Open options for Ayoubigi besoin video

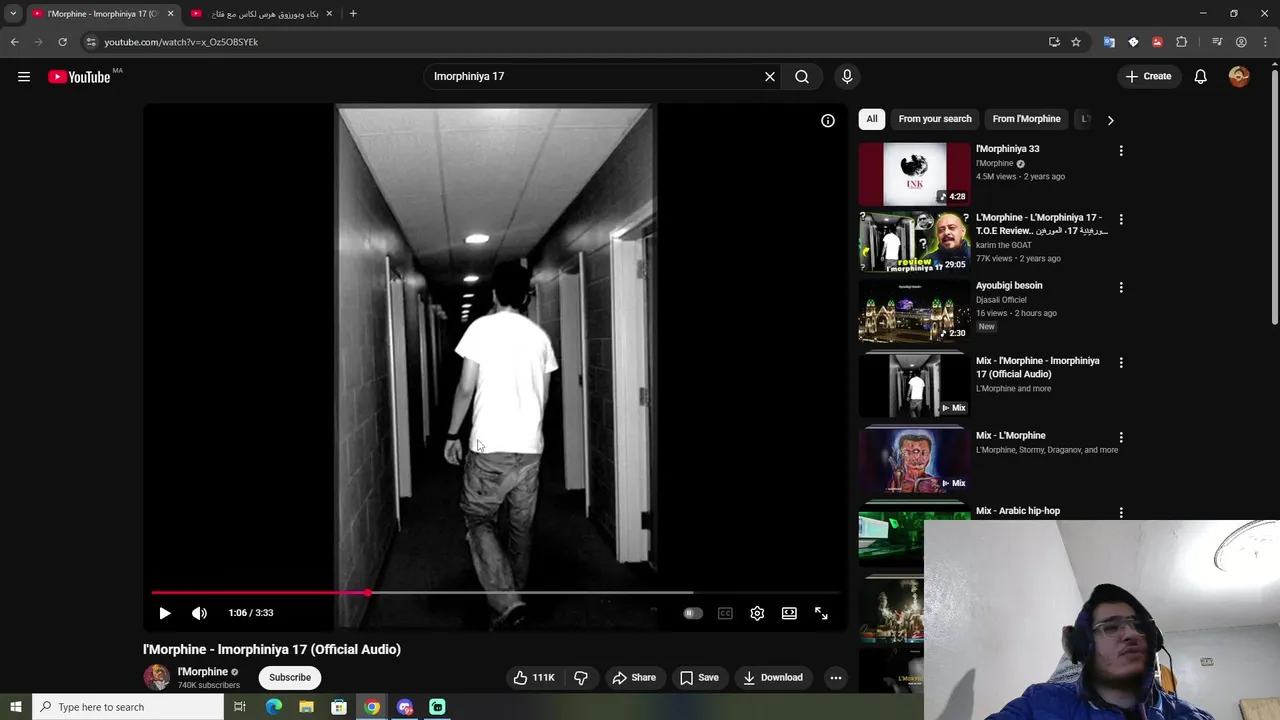click(x=1121, y=287)
